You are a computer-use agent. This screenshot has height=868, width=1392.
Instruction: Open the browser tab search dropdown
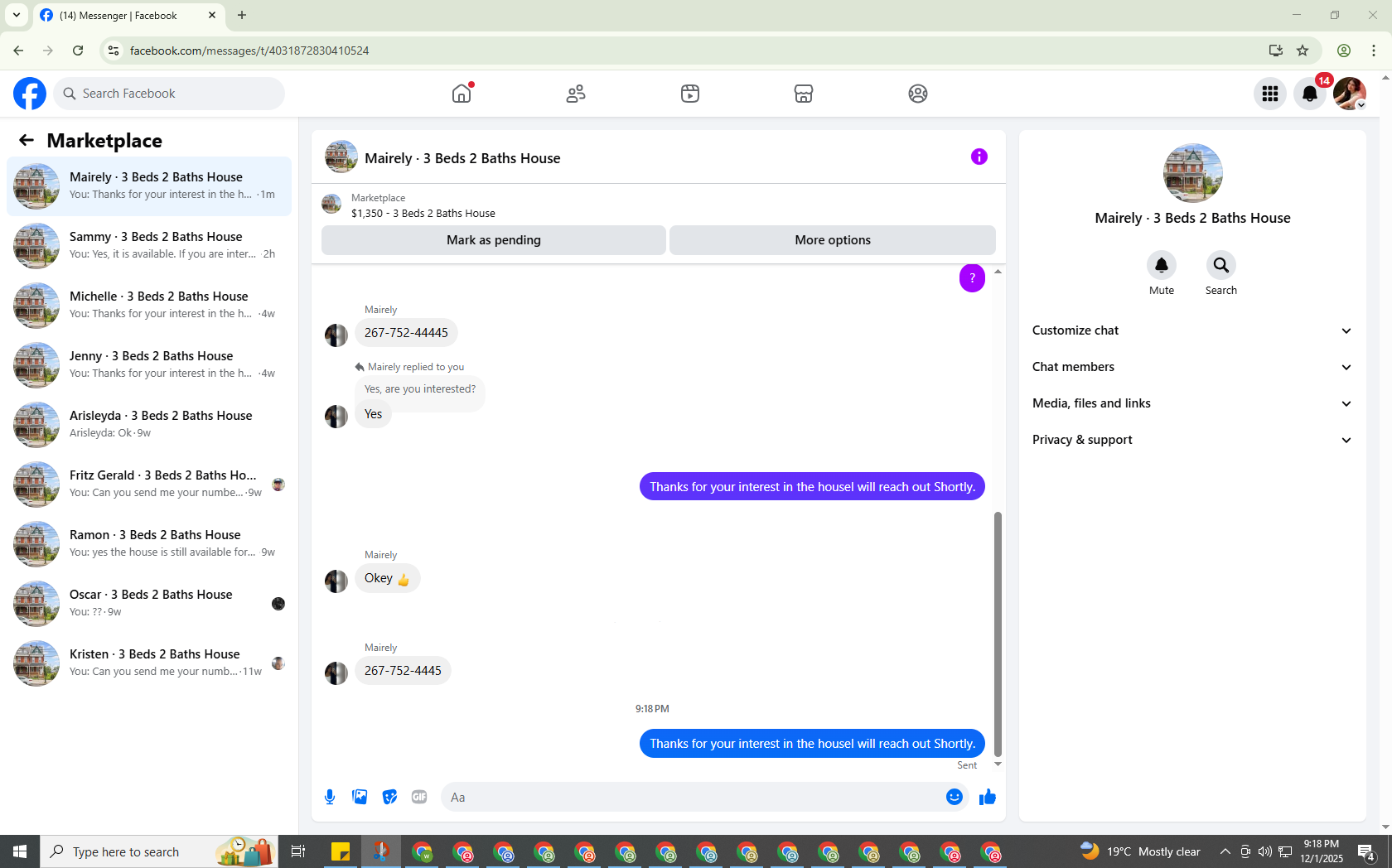tap(16, 15)
